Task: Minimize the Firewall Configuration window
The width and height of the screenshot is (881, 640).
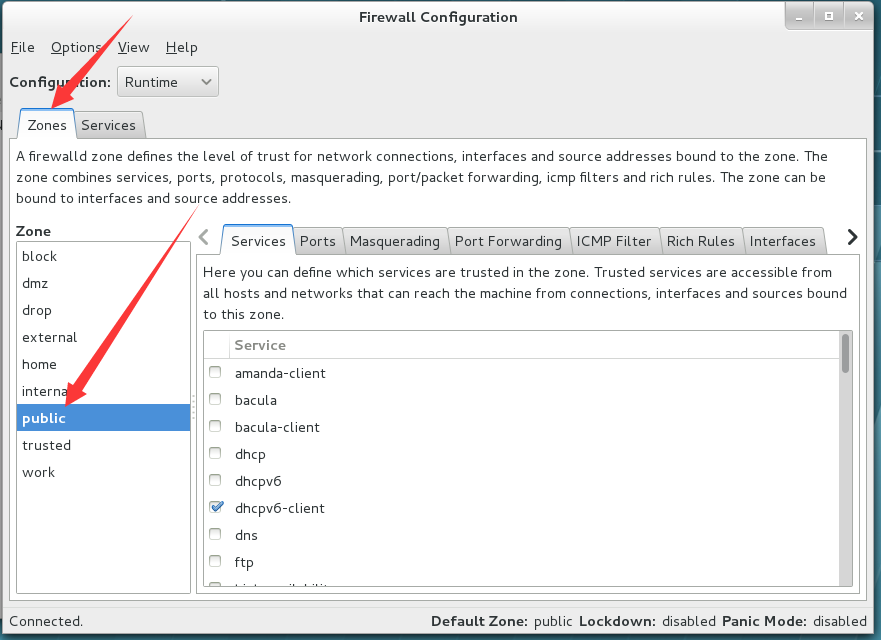Action: (799, 16)
